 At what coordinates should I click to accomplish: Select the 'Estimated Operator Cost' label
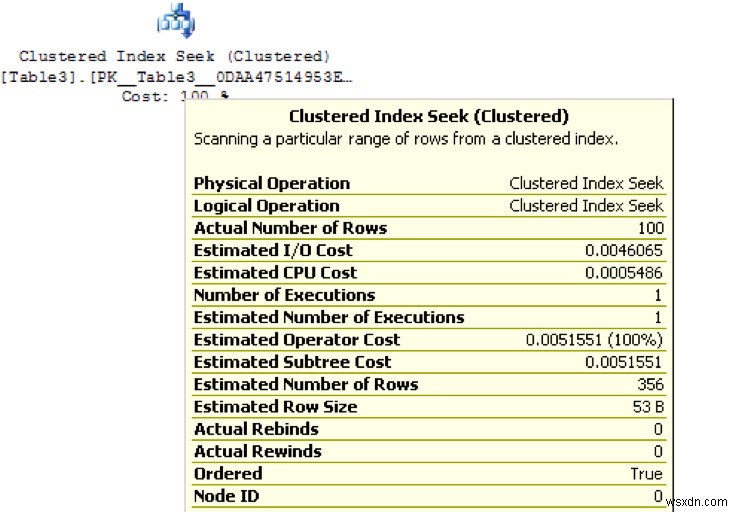pos(297,340)
